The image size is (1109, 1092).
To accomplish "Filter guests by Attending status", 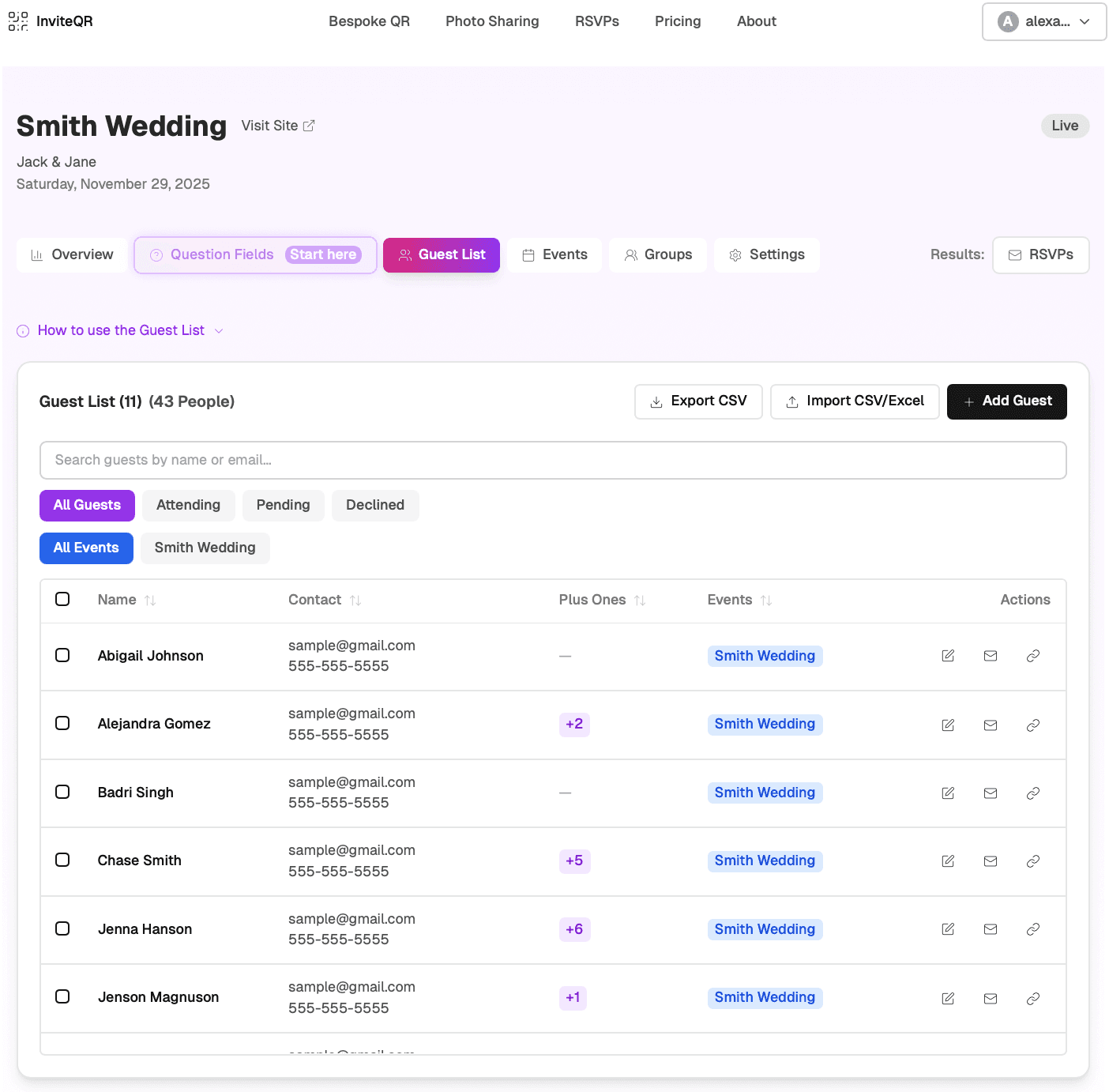I will [188, 505].
